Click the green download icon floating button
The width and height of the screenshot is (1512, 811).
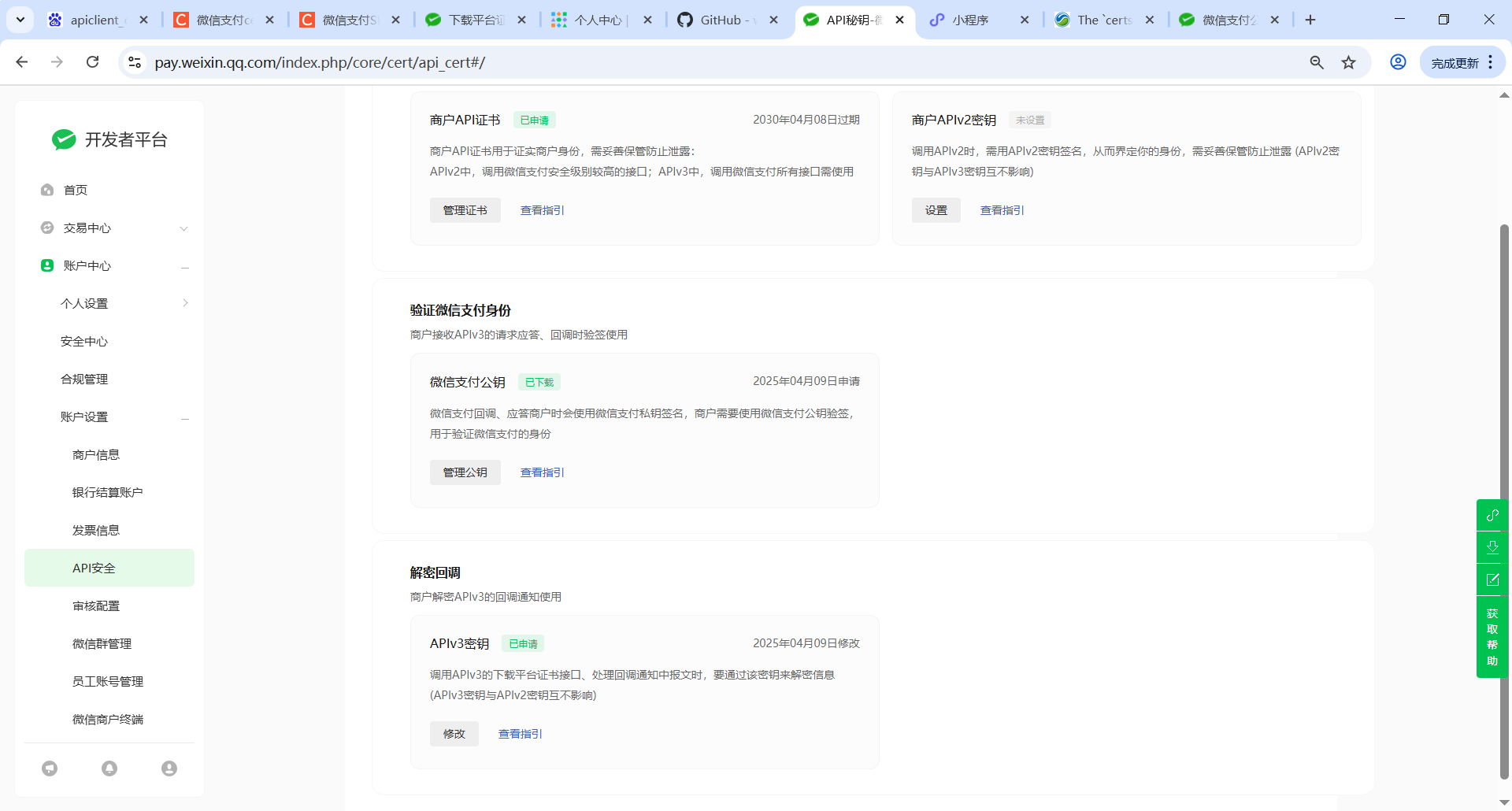click(x=1492, y=547)
